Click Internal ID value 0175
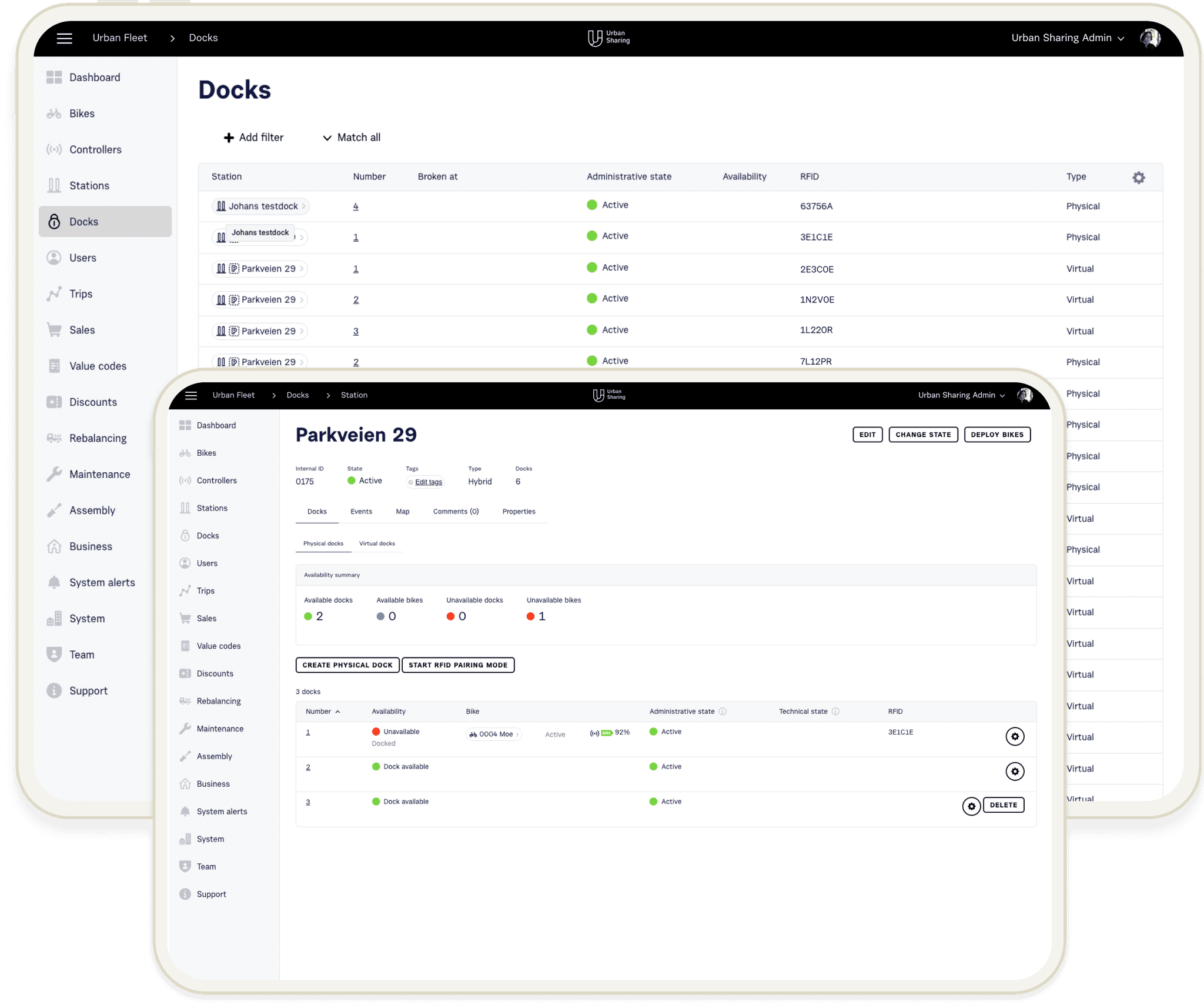 tap(305, 482)
